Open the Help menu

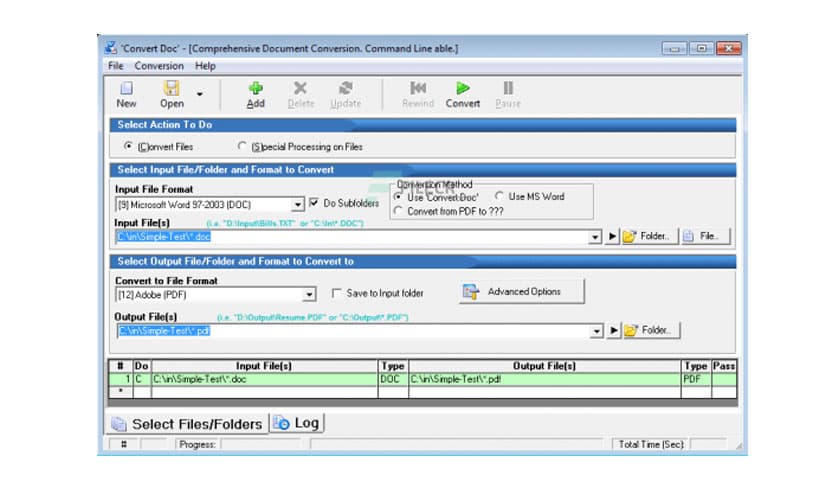pyautogui.click(x=205, y=66)
